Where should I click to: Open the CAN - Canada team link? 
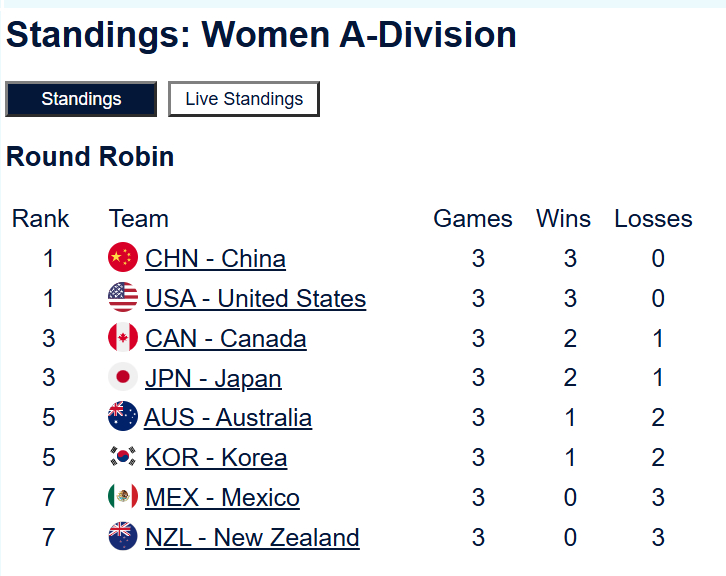(225, 339)
